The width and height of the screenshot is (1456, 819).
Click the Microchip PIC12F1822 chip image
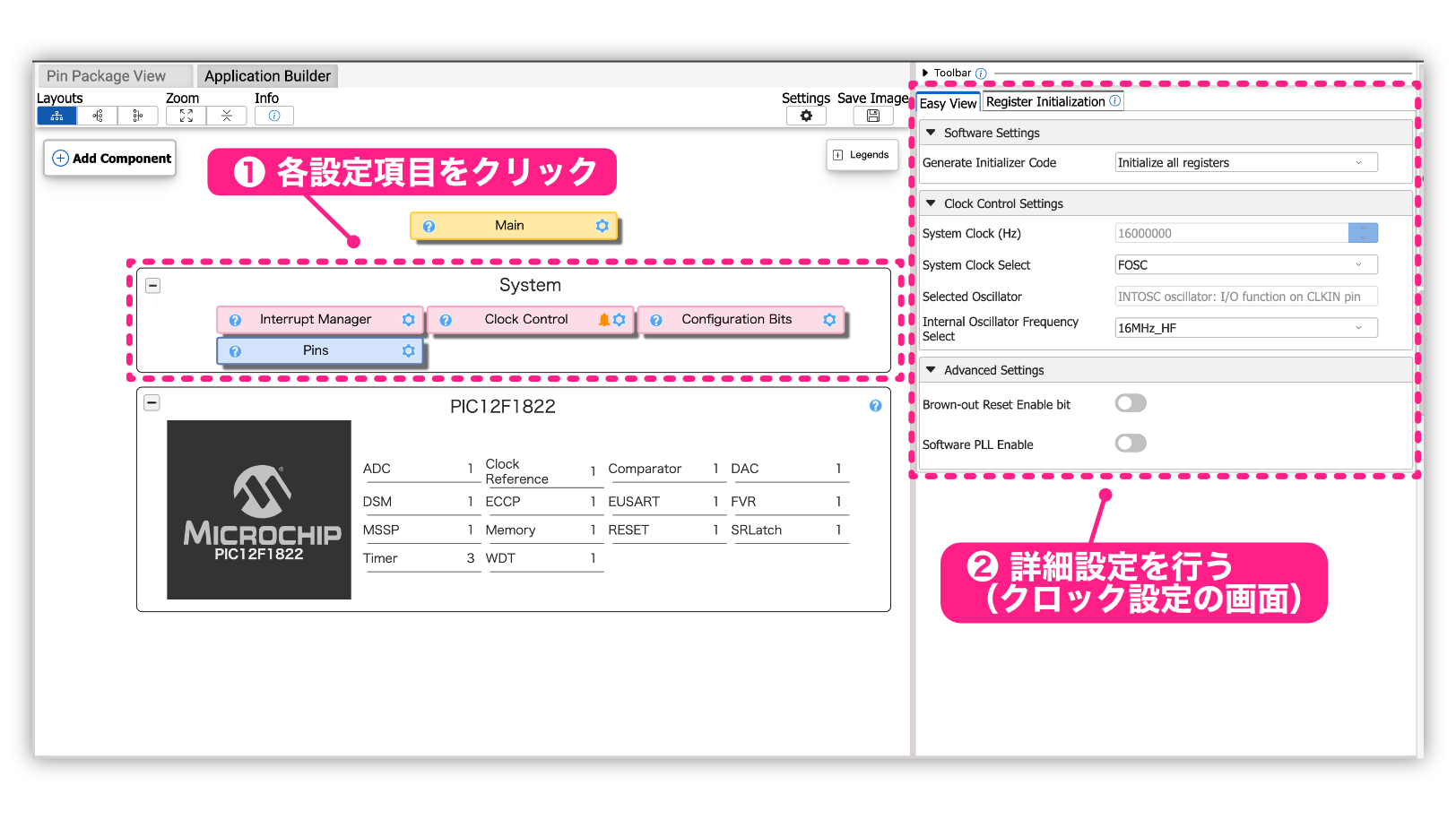coord(259,510)
